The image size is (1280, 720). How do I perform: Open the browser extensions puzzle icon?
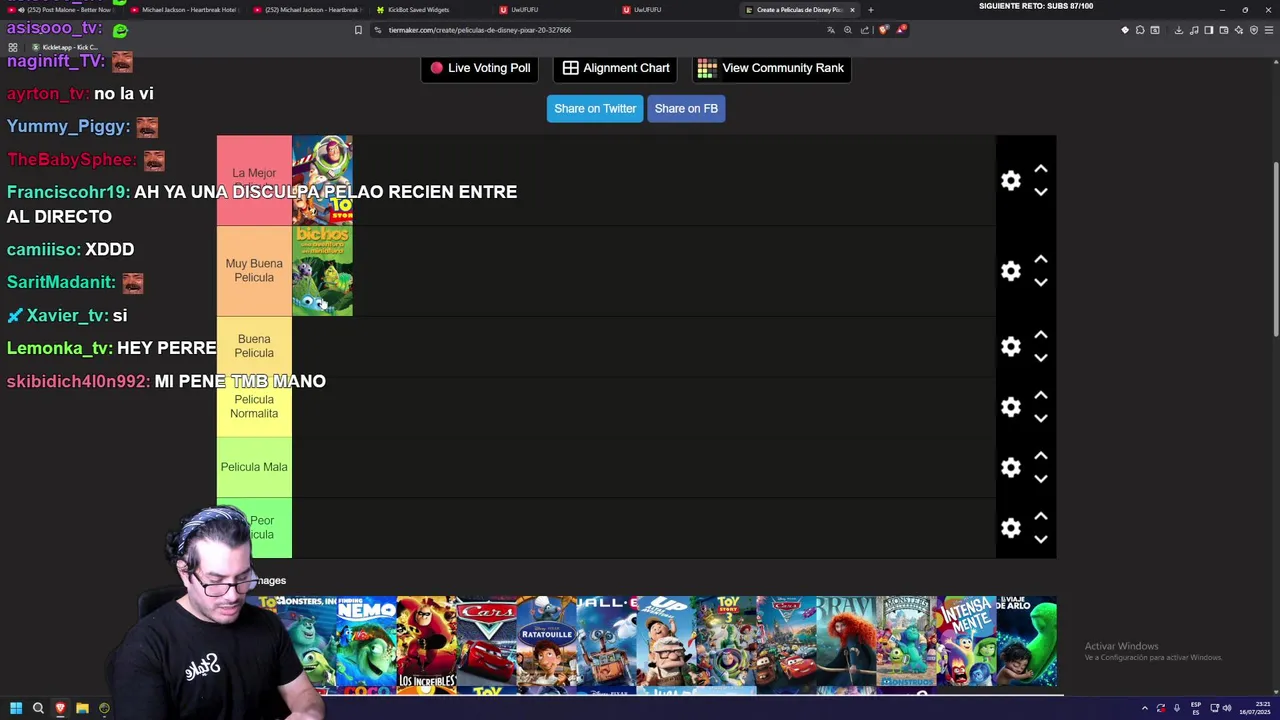click(1140, 30)
